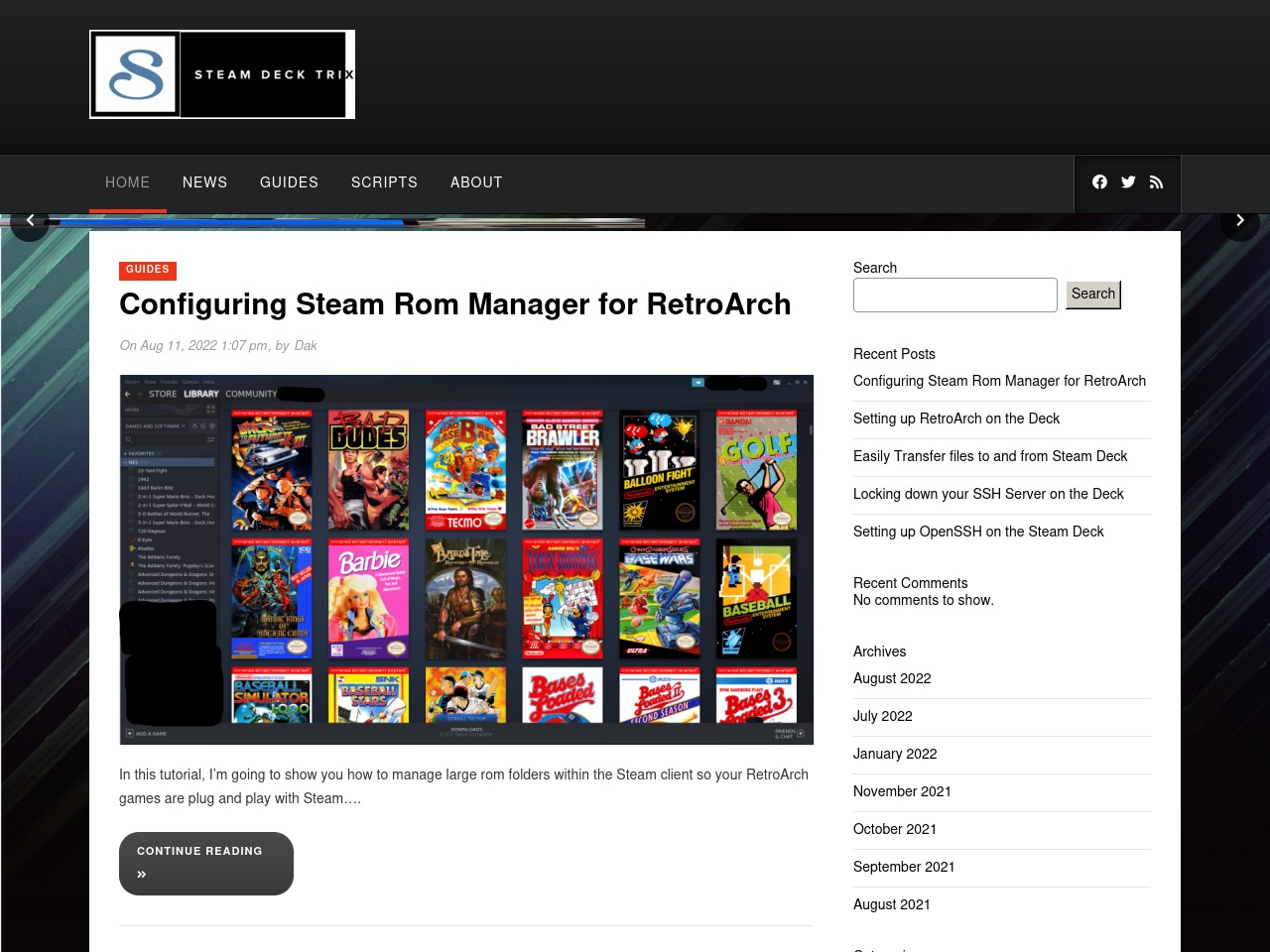Screen dimensions: 1270x952
Task: Open the Scripts menu item
Action: tap(384, 182)
